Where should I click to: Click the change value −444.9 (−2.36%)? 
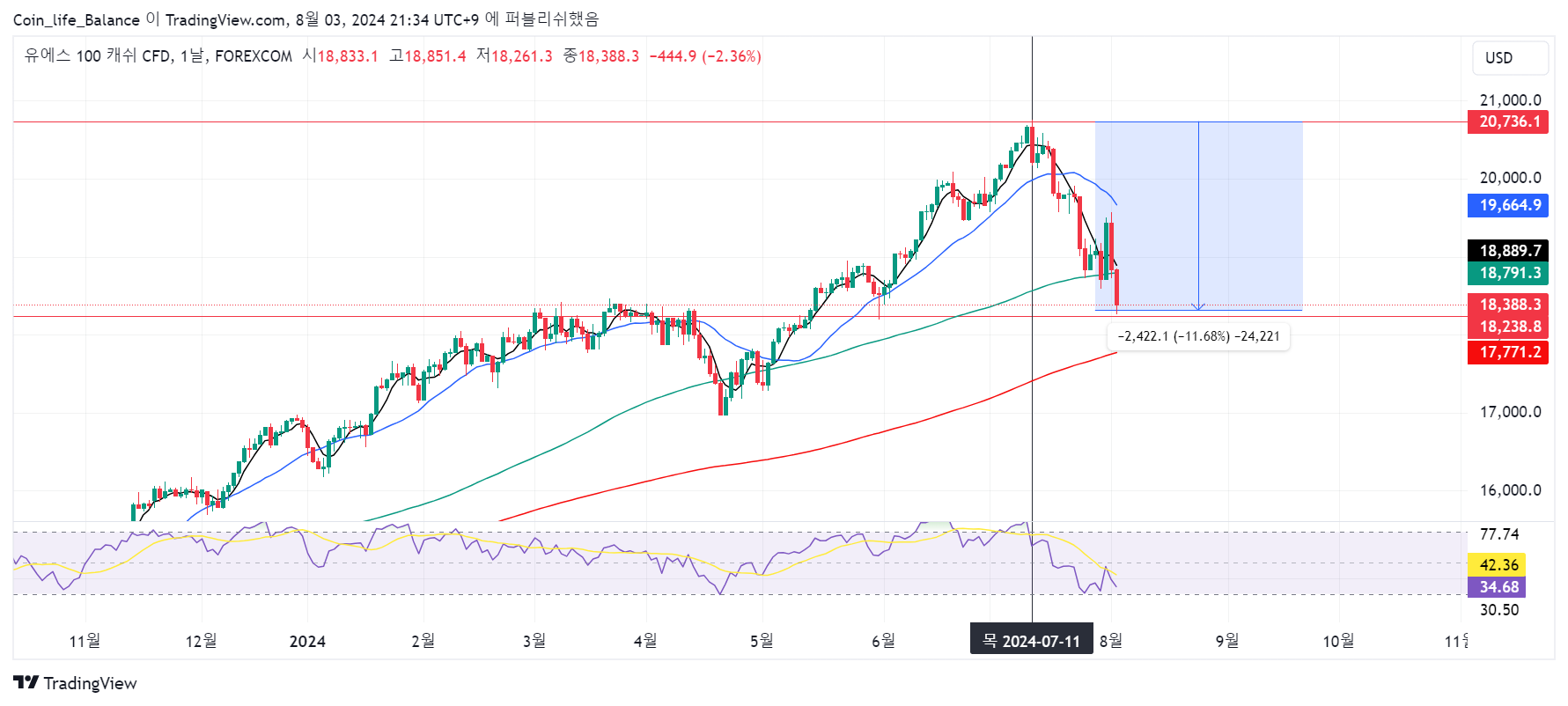pyautogui.click(x=705, y=56)
